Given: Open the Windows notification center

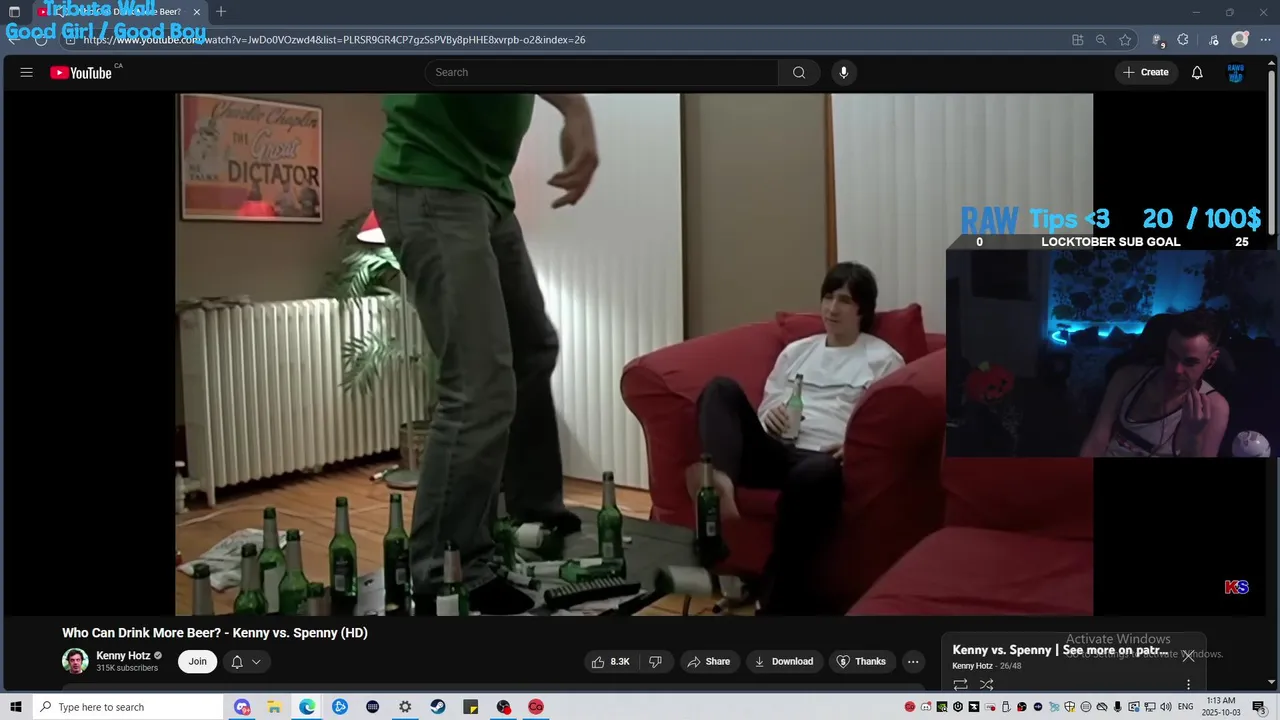Looking at the screenshot, I should click(1259, 707).
